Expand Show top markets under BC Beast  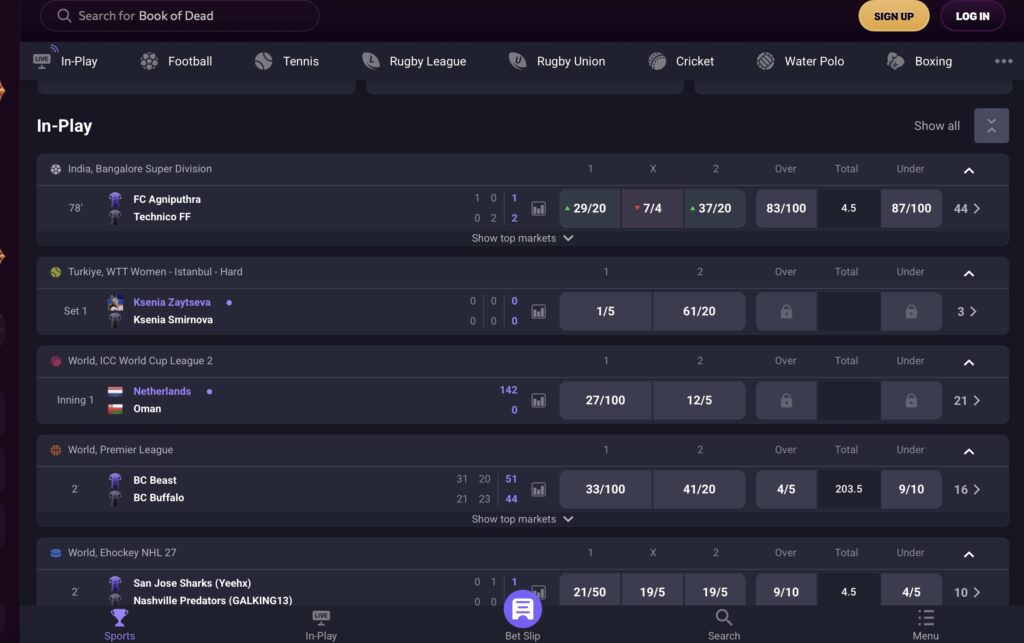[522, 519]
